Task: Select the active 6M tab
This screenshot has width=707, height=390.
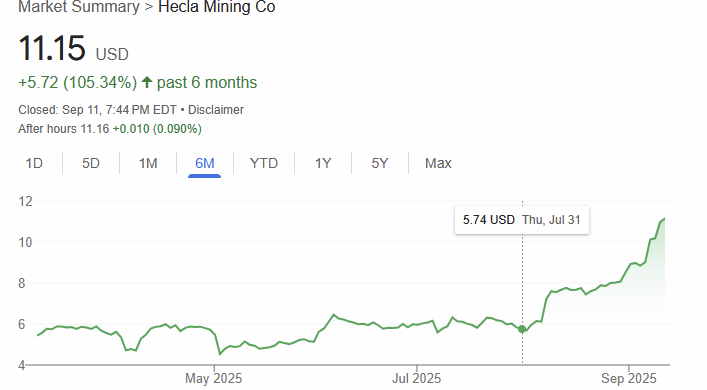Action: [x=204, y=163]
